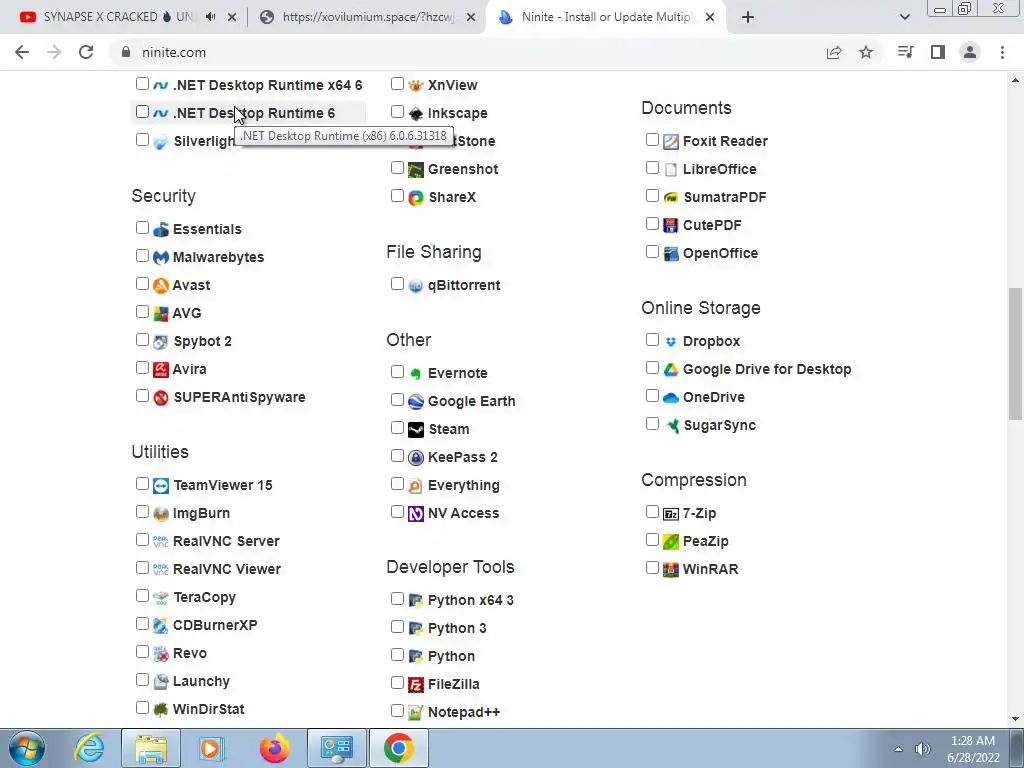1024x768 pixels.
Task: Go back to the previous page
Action: tap(22, 52)
